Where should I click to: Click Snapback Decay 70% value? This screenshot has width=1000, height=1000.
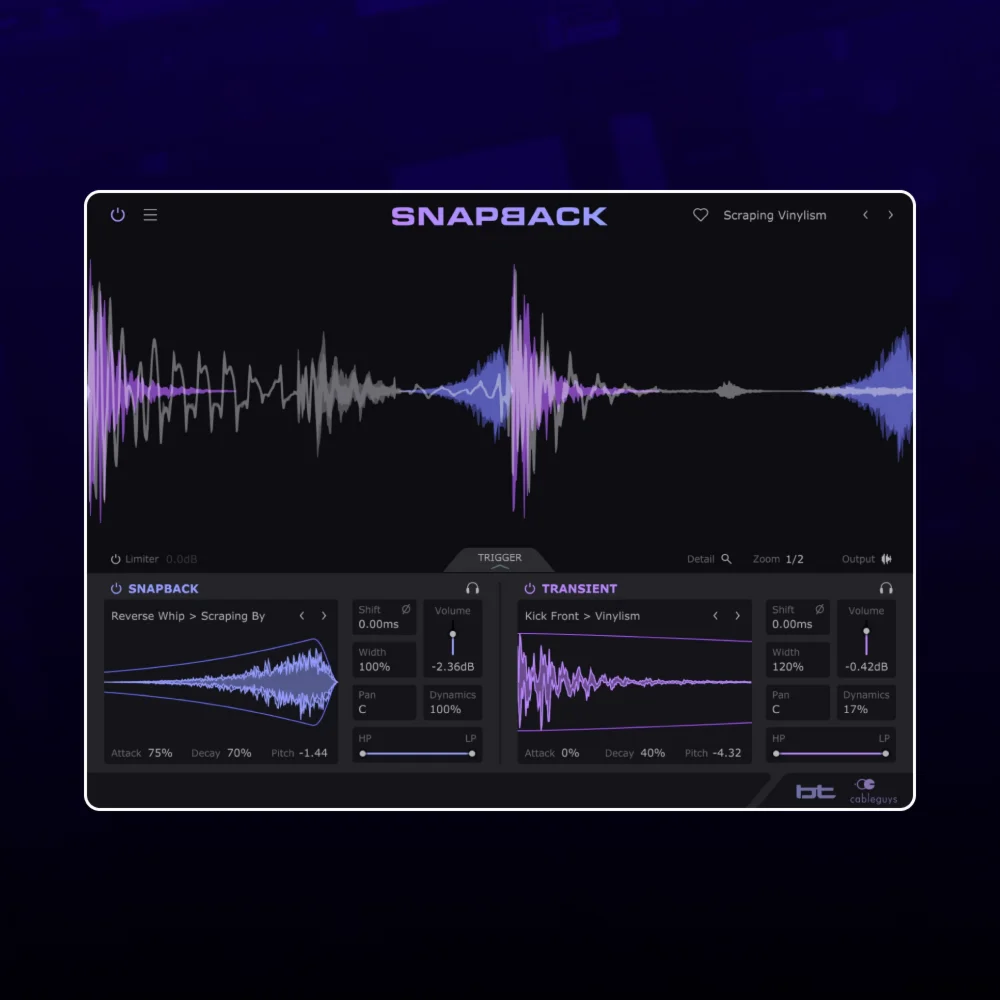(x=239, y=753)
